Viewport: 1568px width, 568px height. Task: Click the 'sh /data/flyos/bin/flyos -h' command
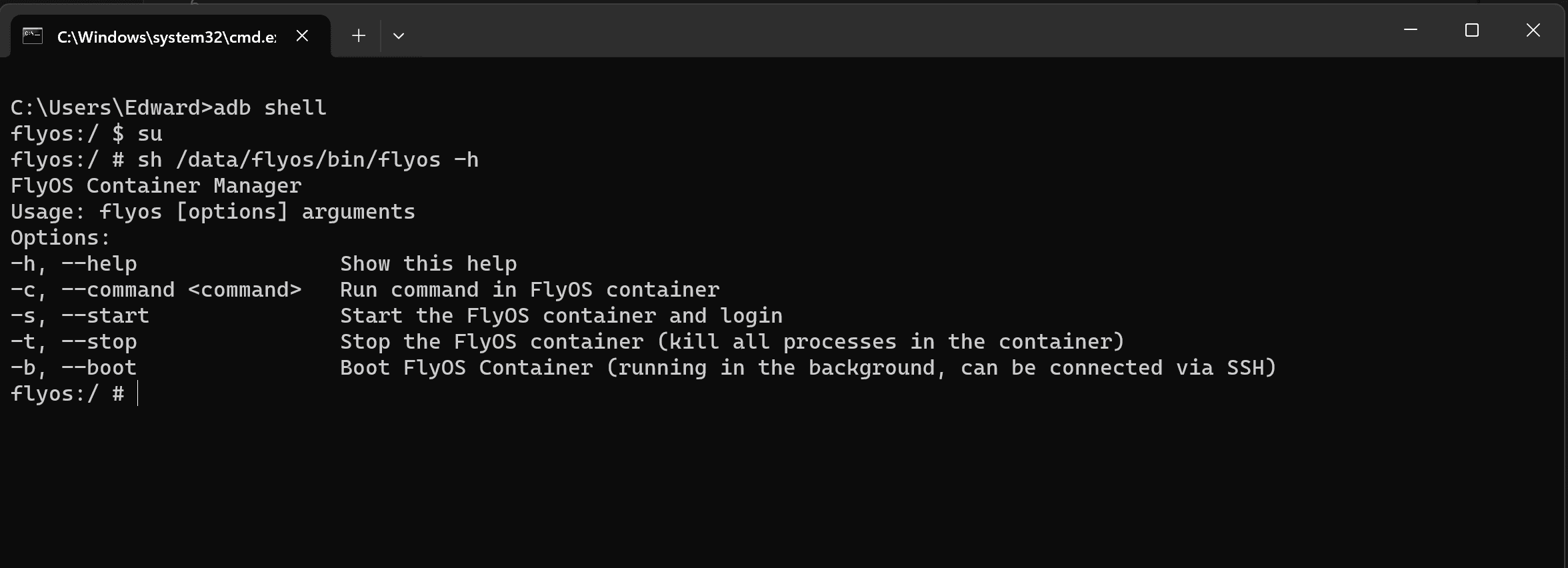308,159
